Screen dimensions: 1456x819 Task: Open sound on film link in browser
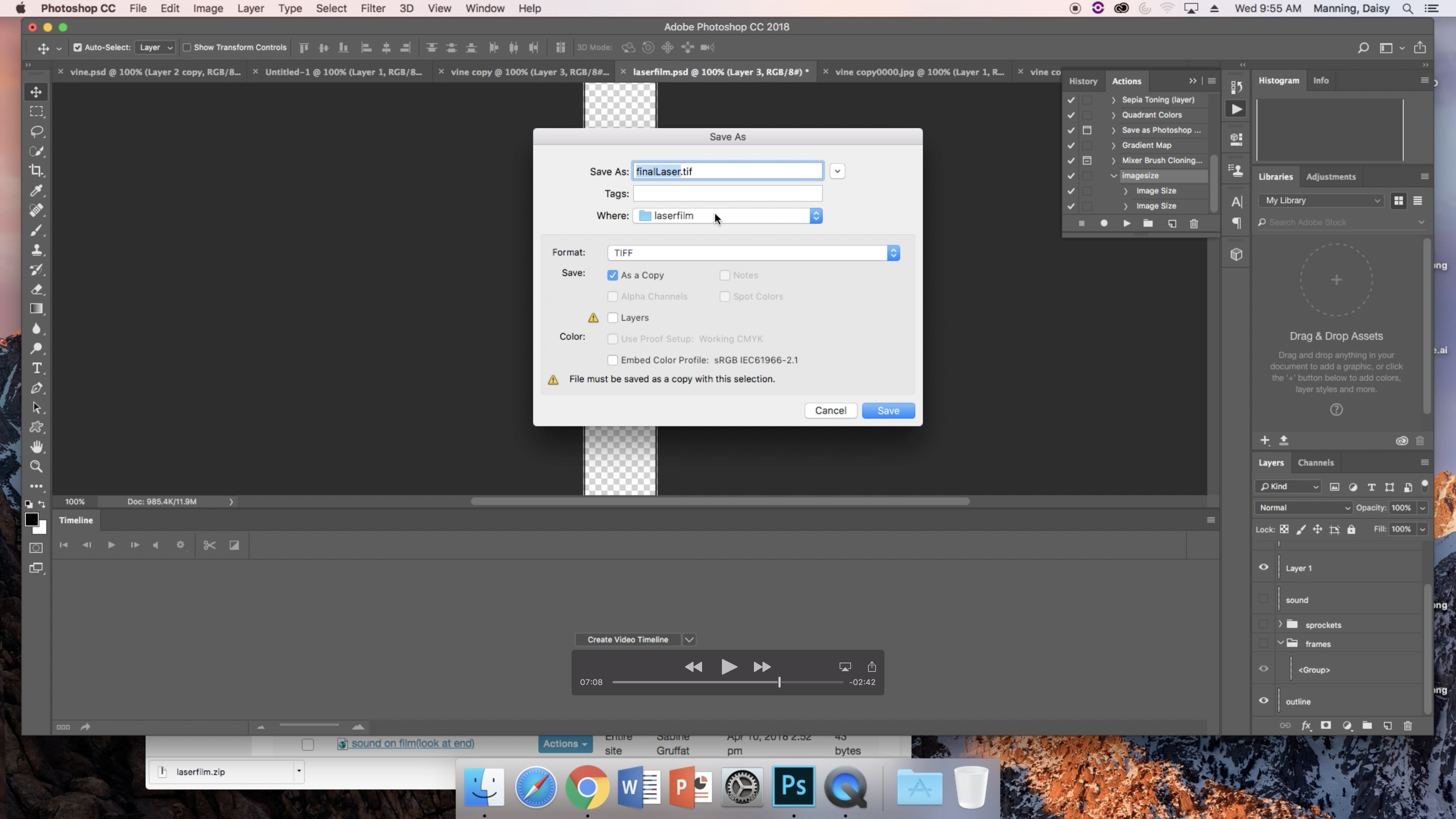click(x=413, y=744)
